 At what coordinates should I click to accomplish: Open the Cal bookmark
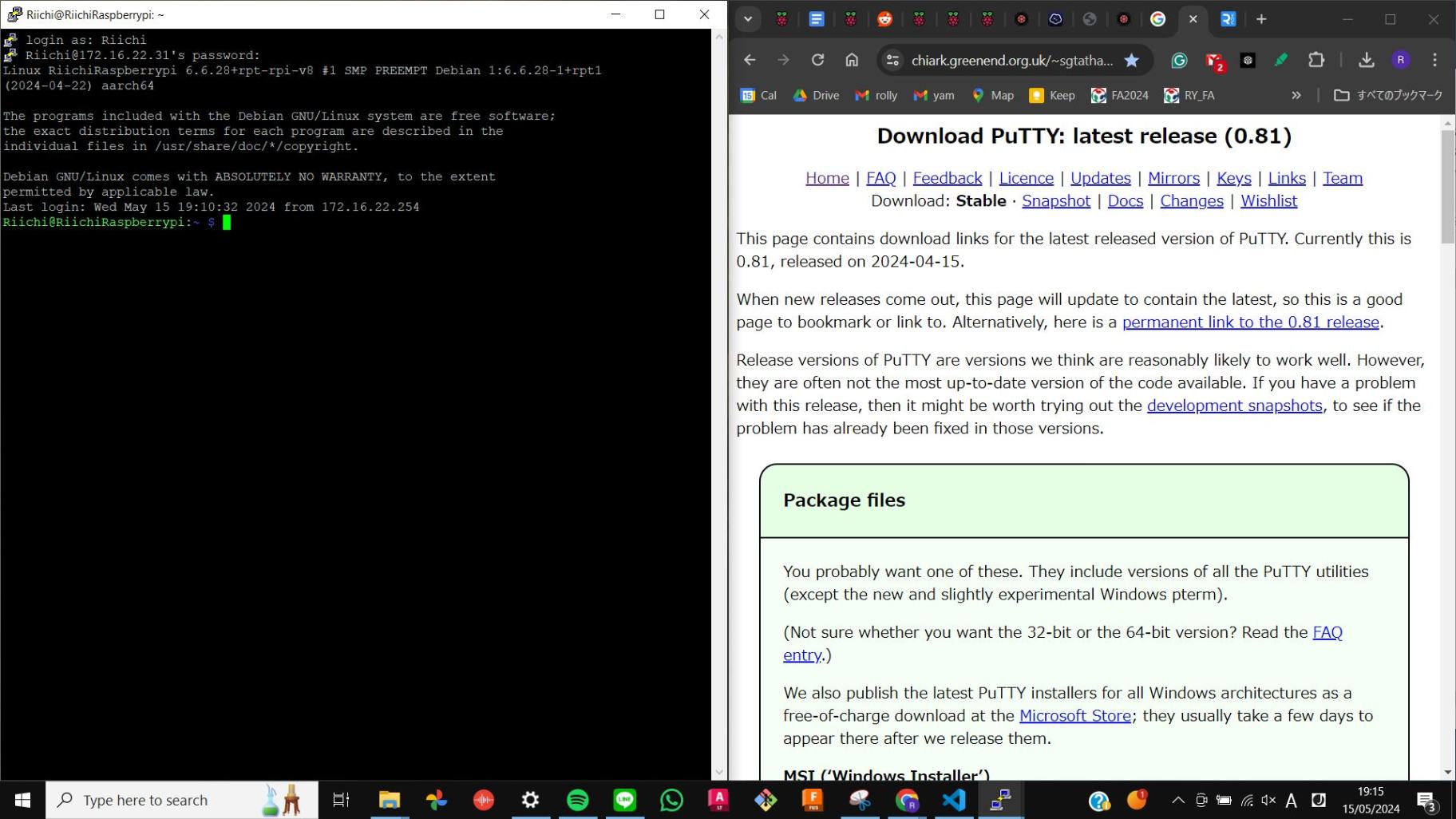758,95
